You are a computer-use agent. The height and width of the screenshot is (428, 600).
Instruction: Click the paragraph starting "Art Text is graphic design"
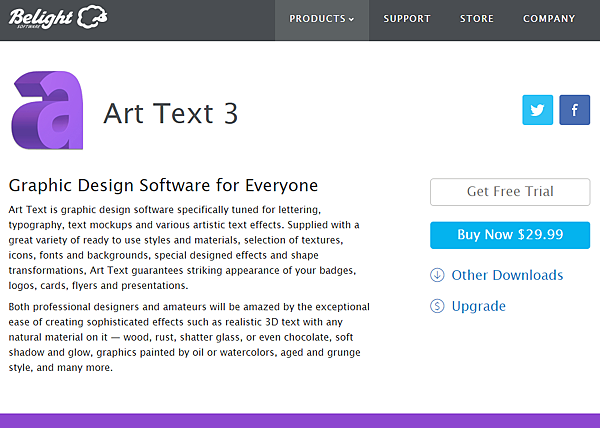coord(184,247)
